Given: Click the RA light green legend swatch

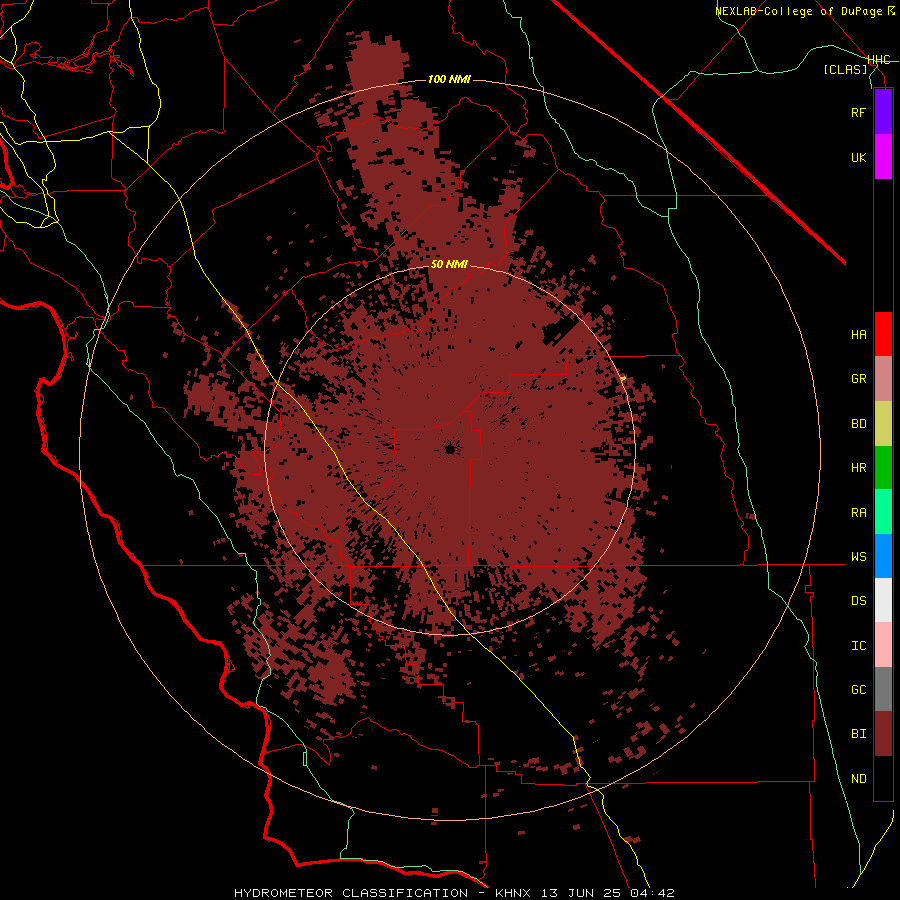Looking at the screenshot, I should coord(883,512).
